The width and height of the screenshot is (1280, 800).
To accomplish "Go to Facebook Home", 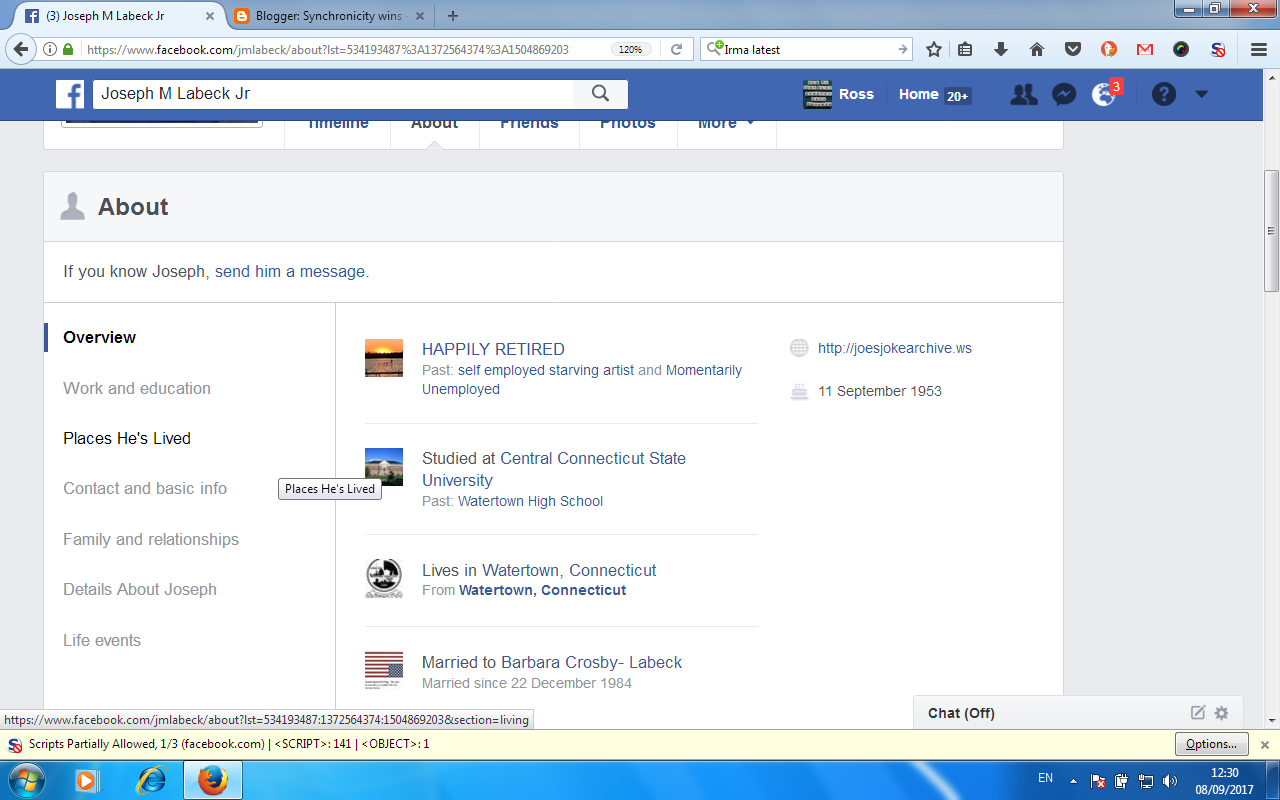I will (x=918, y=94).
